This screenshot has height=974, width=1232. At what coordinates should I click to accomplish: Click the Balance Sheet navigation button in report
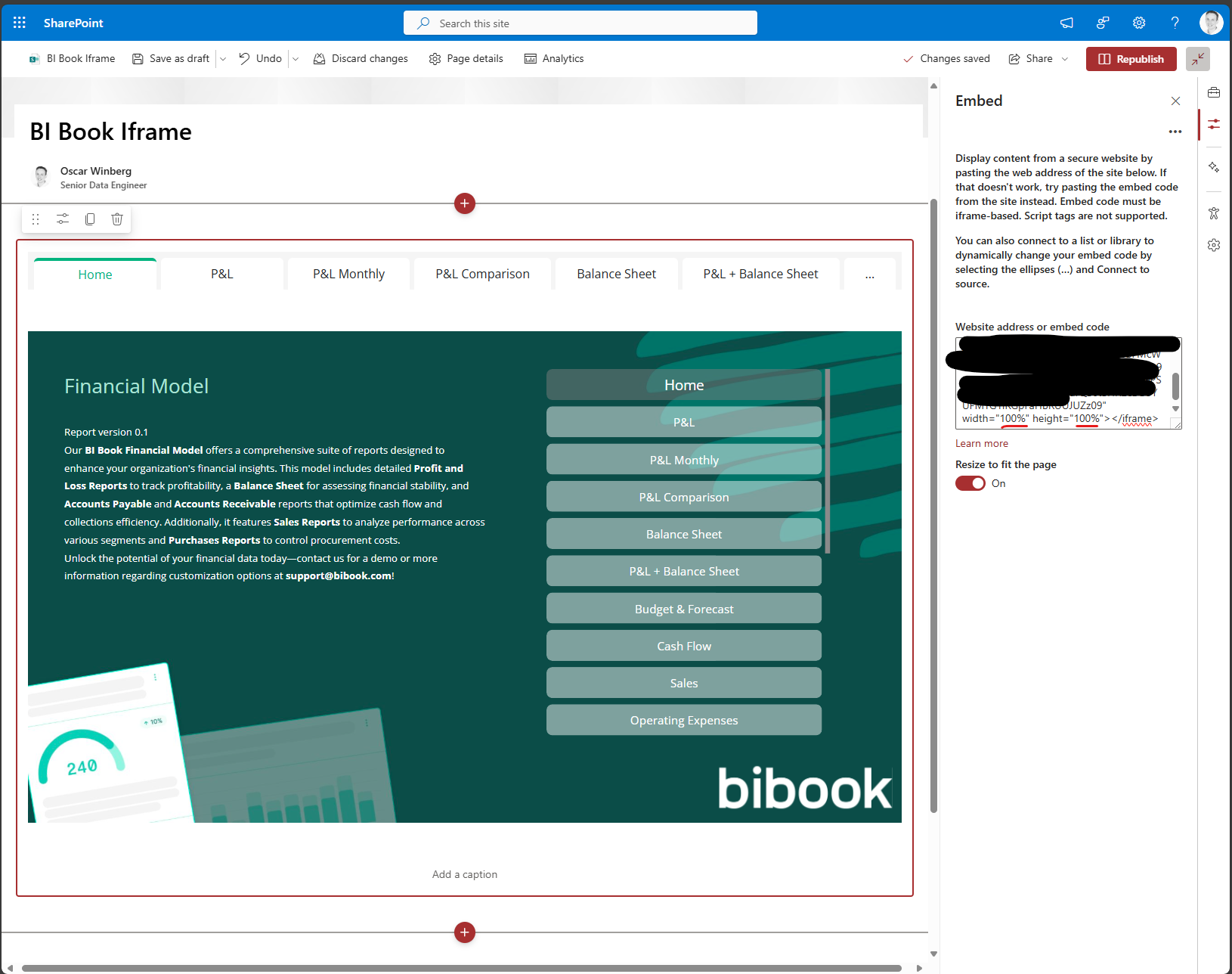(684, 534)
